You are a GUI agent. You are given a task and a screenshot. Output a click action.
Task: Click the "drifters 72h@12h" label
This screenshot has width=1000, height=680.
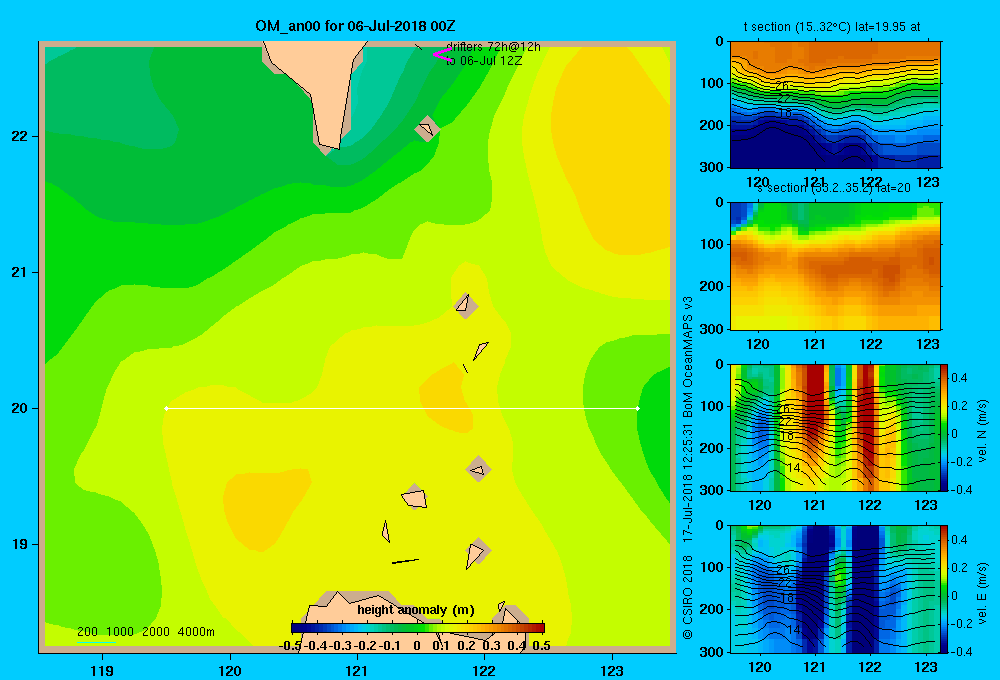coord(493,47)
